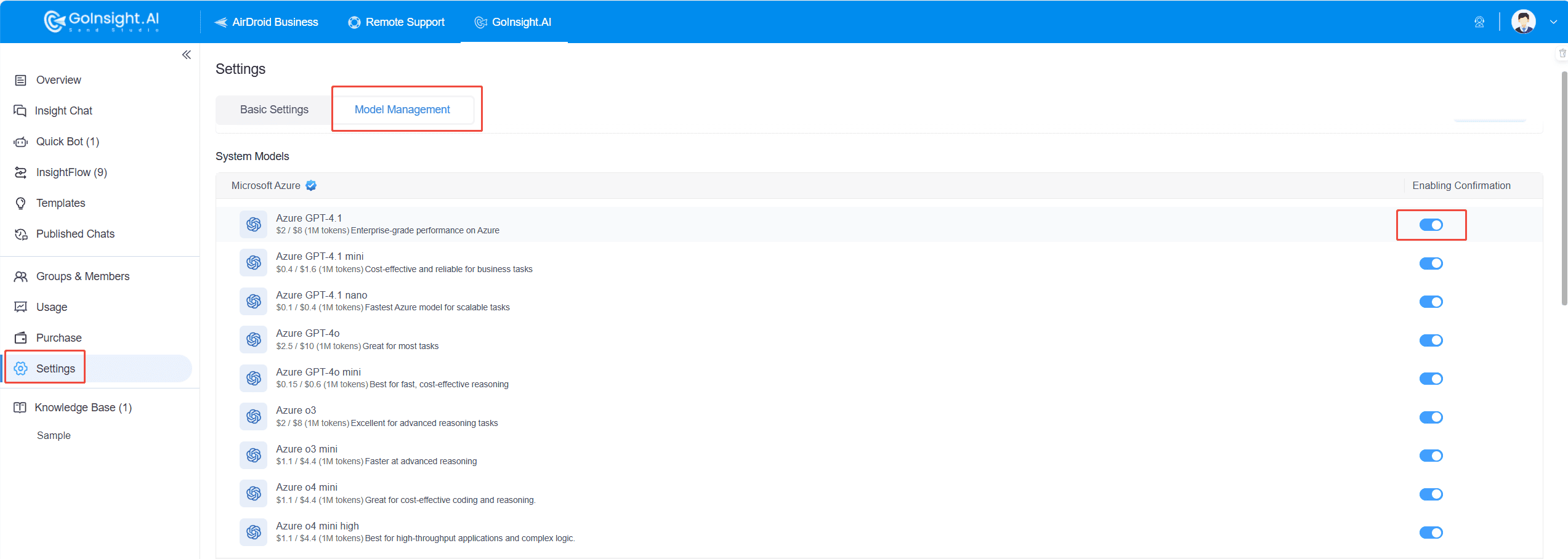Open the support headset icon
This screenshot has height=559, width=1568.
[x=1479, y=22]
